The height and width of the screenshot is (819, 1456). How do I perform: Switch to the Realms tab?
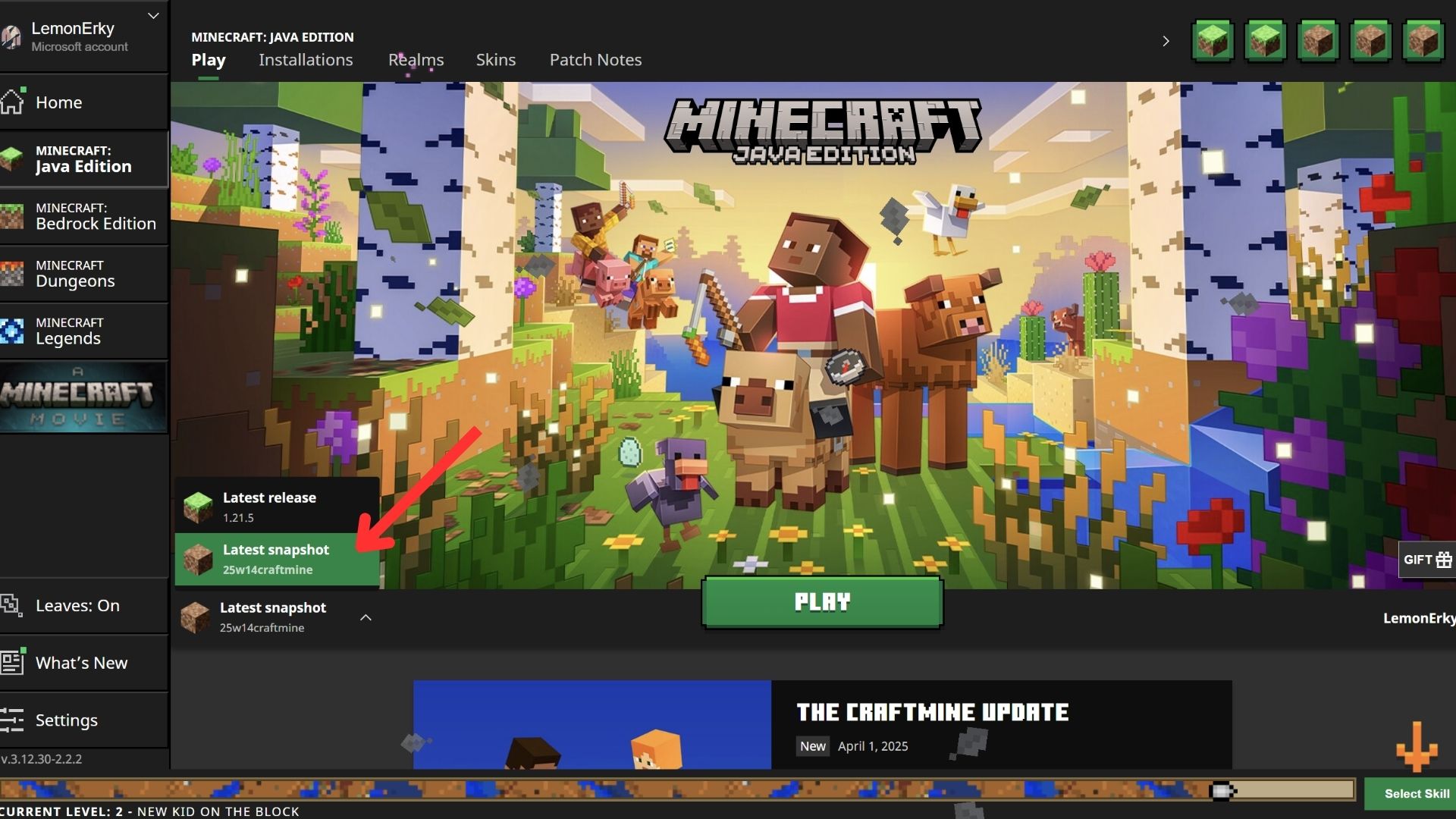pyautogui.click(x=416, y=60)
